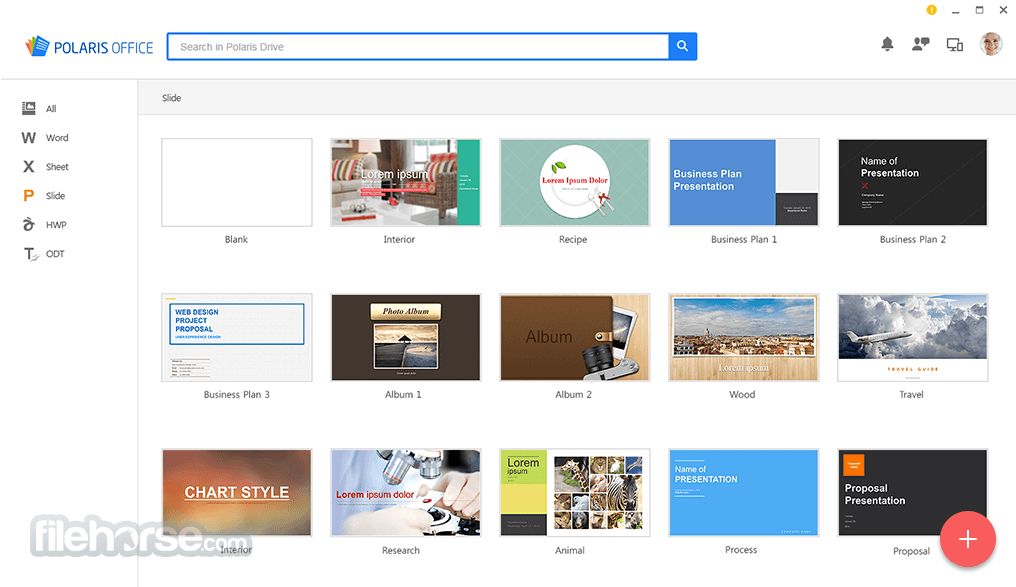This screenshot has width=1016, height=587.
Task: Choose the Animal template thumbnail
Action: click(574, 492)
